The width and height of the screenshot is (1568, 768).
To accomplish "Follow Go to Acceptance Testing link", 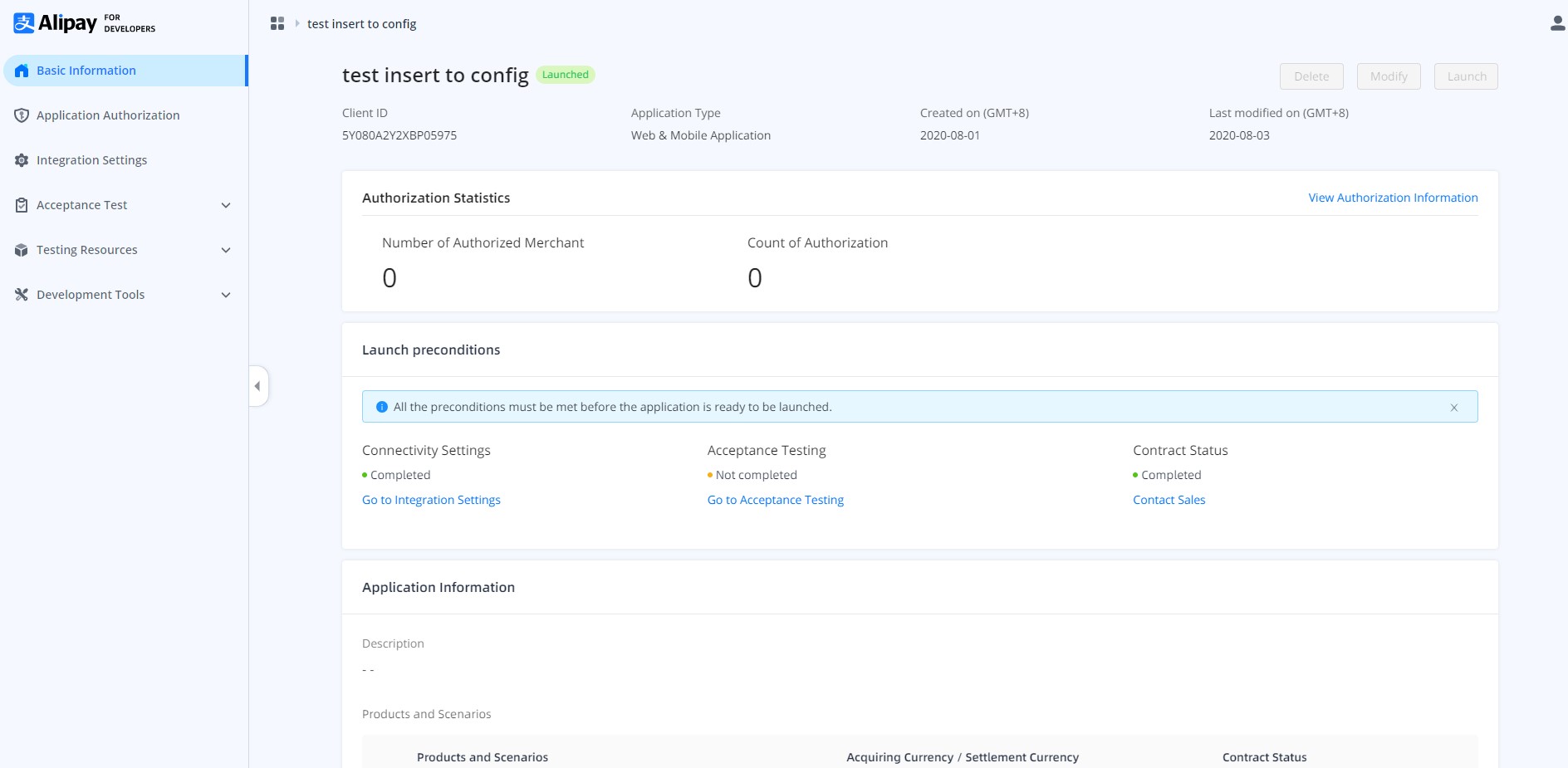I will point(775,500).
